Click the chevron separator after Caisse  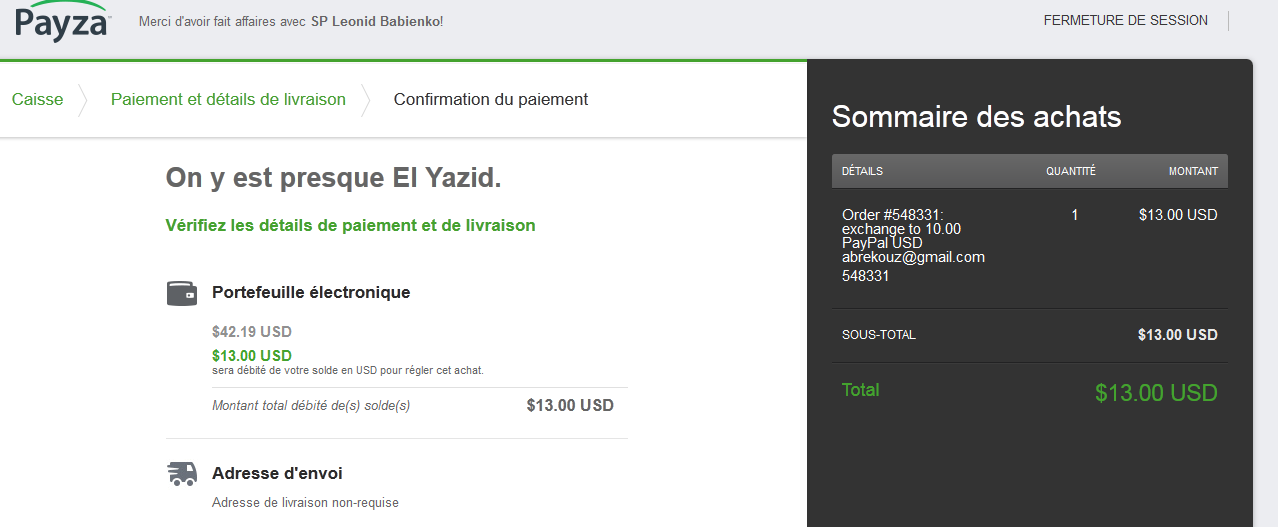click(85, 100)
